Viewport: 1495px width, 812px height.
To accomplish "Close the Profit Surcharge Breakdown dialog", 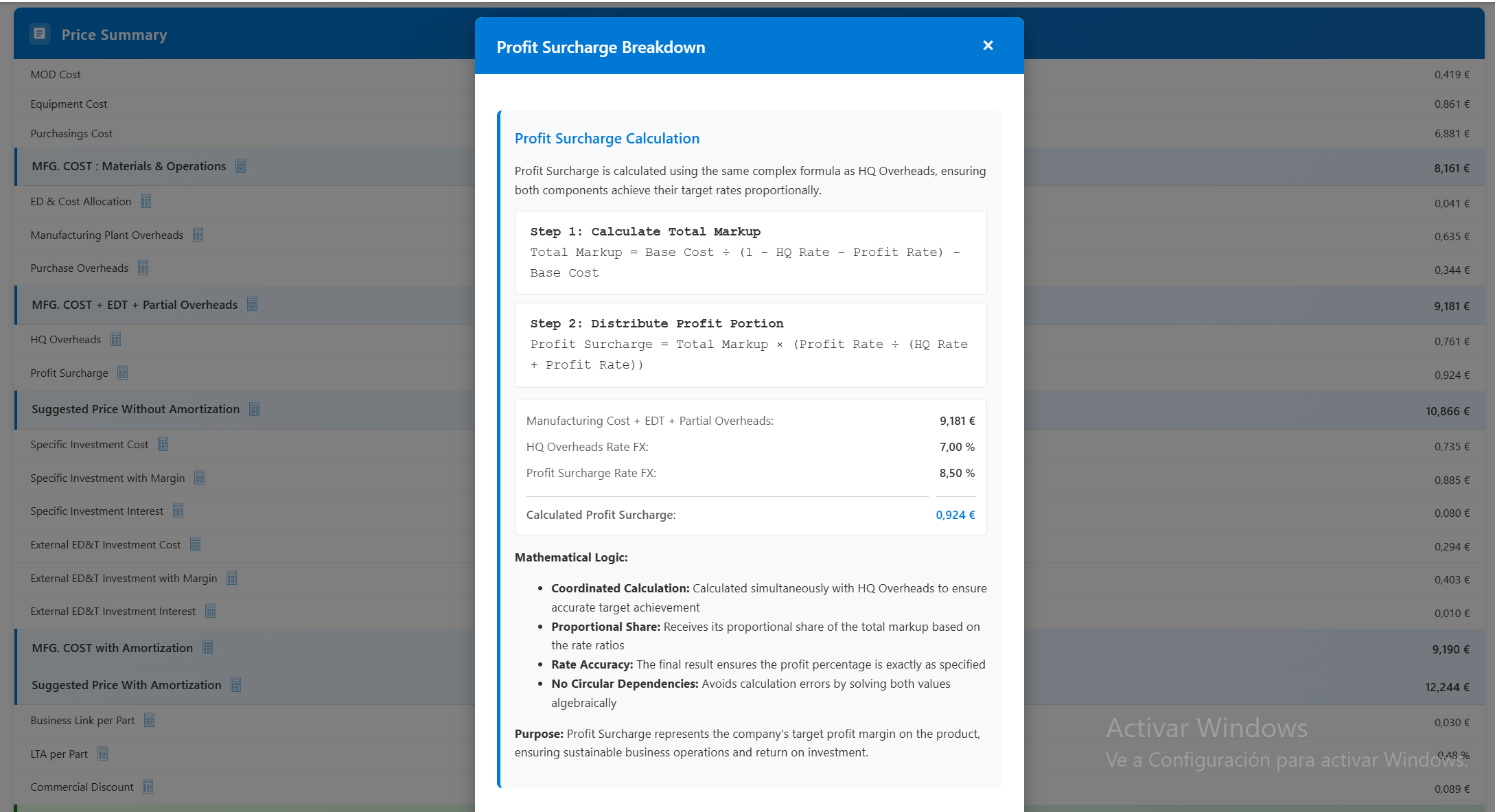I will tap(988, 45).
